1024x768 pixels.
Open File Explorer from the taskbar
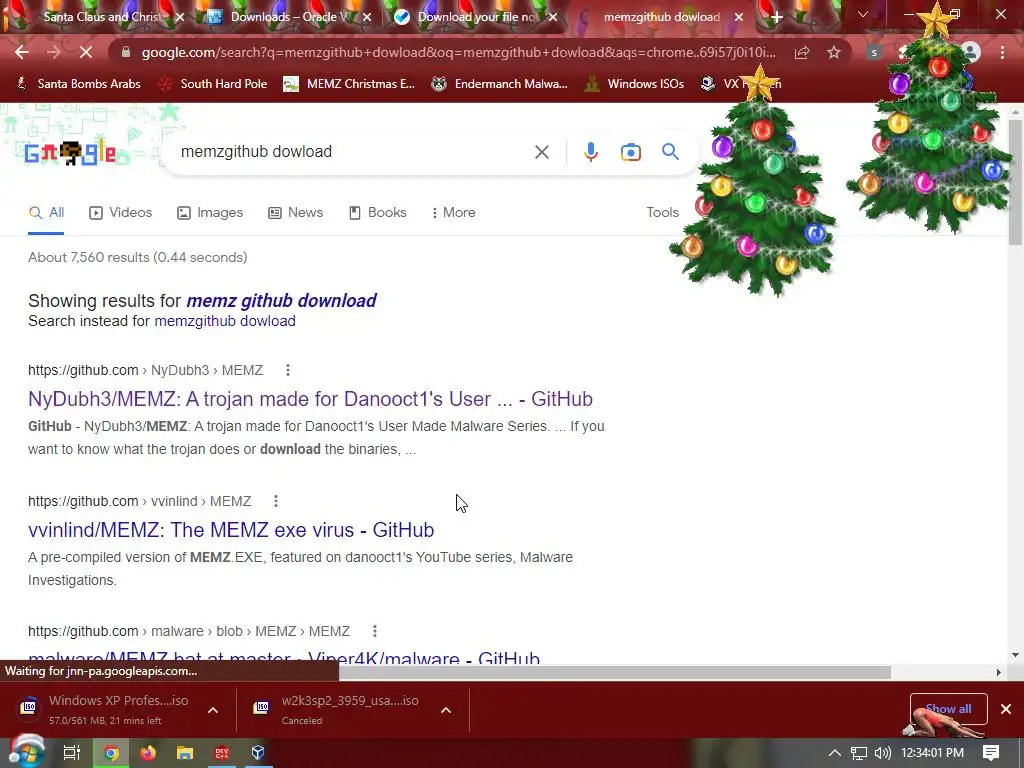(185, 753)
